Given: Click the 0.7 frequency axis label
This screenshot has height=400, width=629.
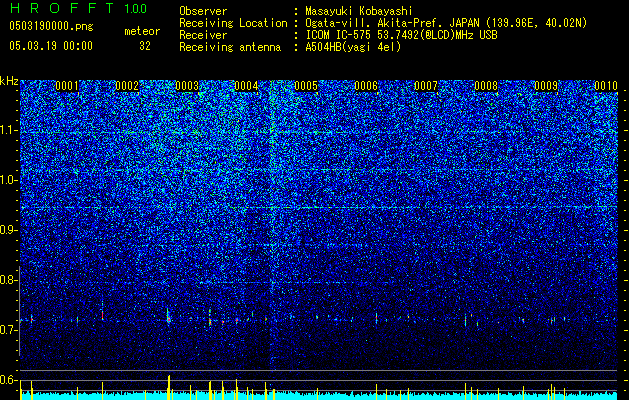Looking at the screenshot, I should pyautogui.click(x=8, y=330).
